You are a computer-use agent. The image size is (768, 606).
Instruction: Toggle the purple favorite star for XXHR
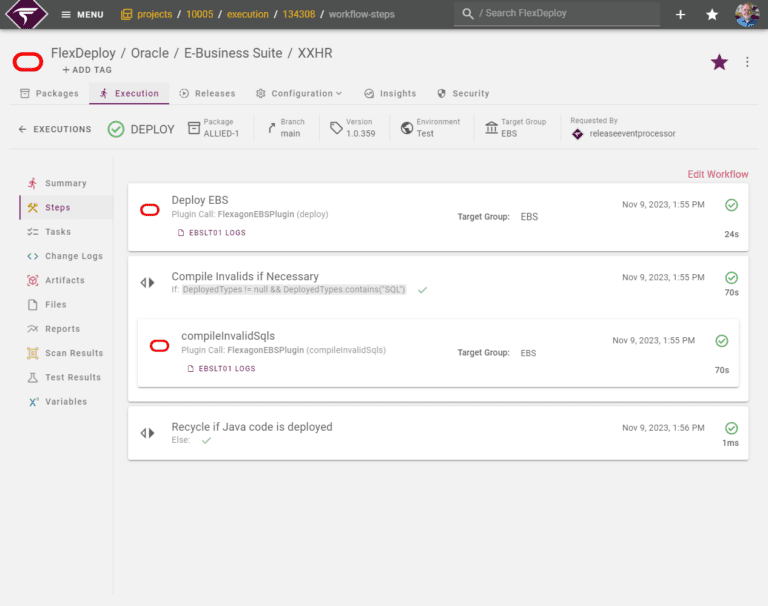coord(719,62)
